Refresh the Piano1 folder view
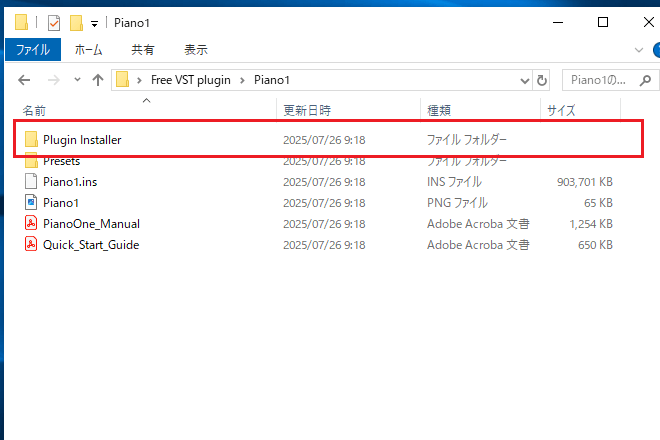 coord(542,80)
